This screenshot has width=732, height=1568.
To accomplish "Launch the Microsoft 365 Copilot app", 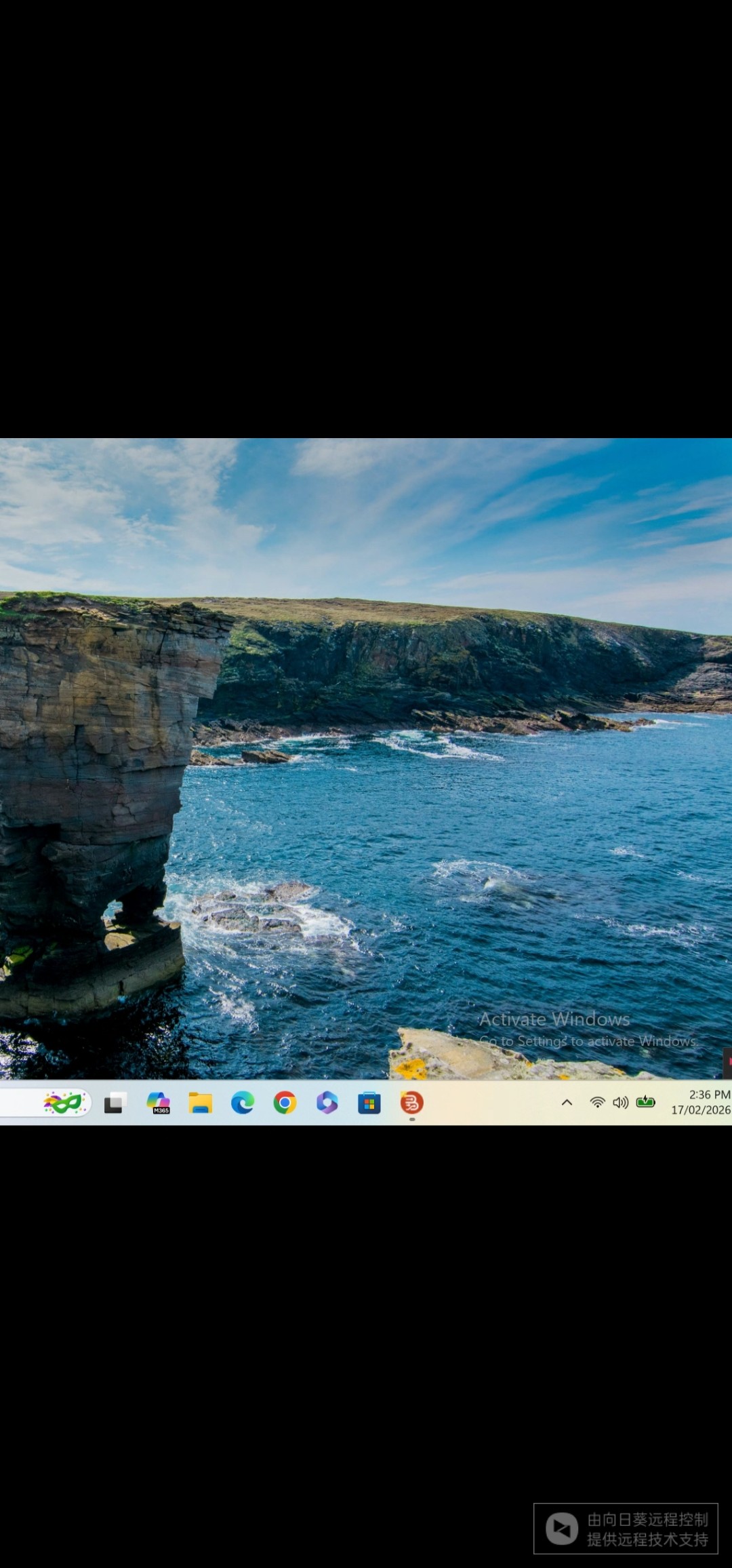I will pos(159,1103).
